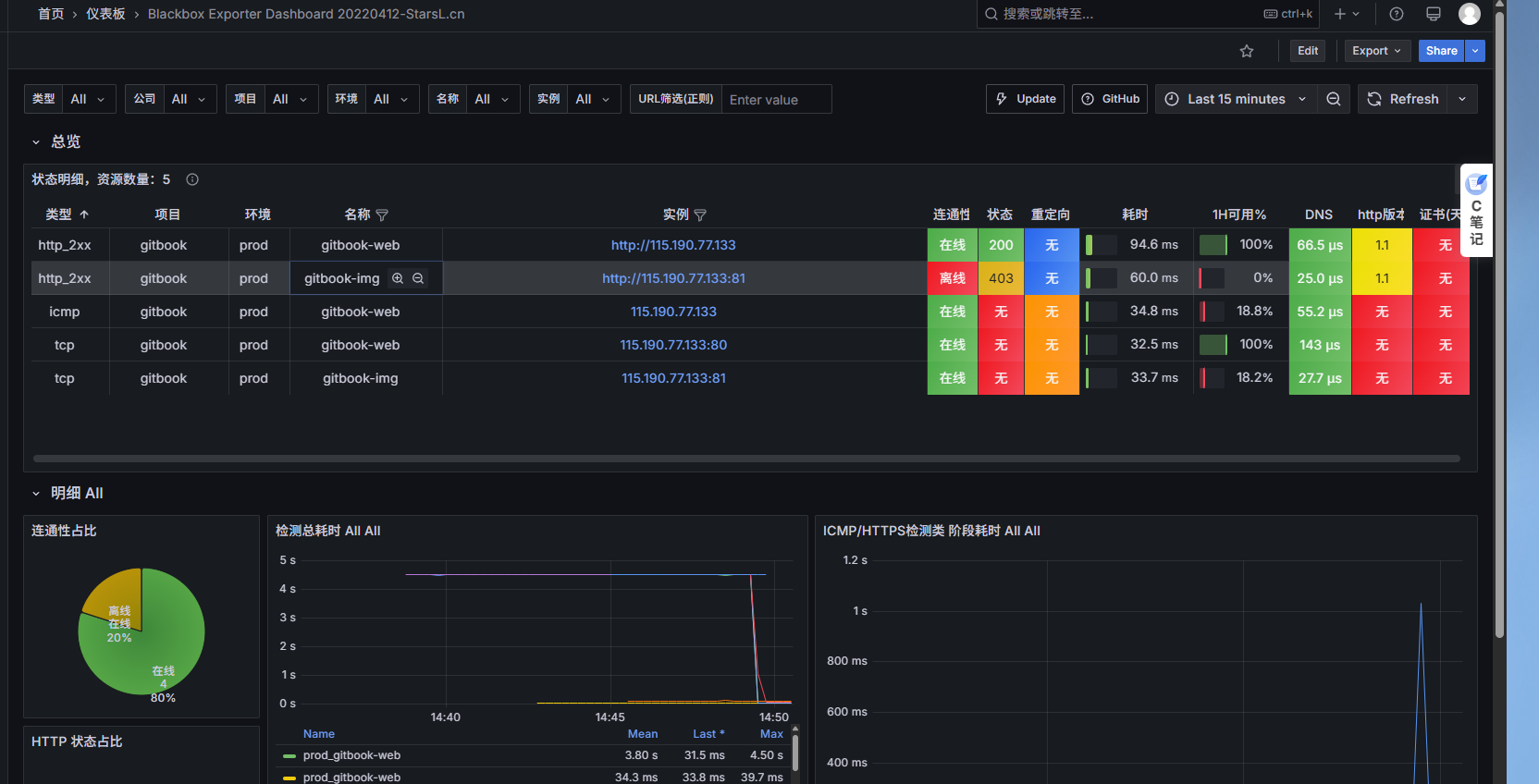Open the help question mark menu
Image resolution: width=1539 pixels, height=784 pixels.
pos(1397,14)
